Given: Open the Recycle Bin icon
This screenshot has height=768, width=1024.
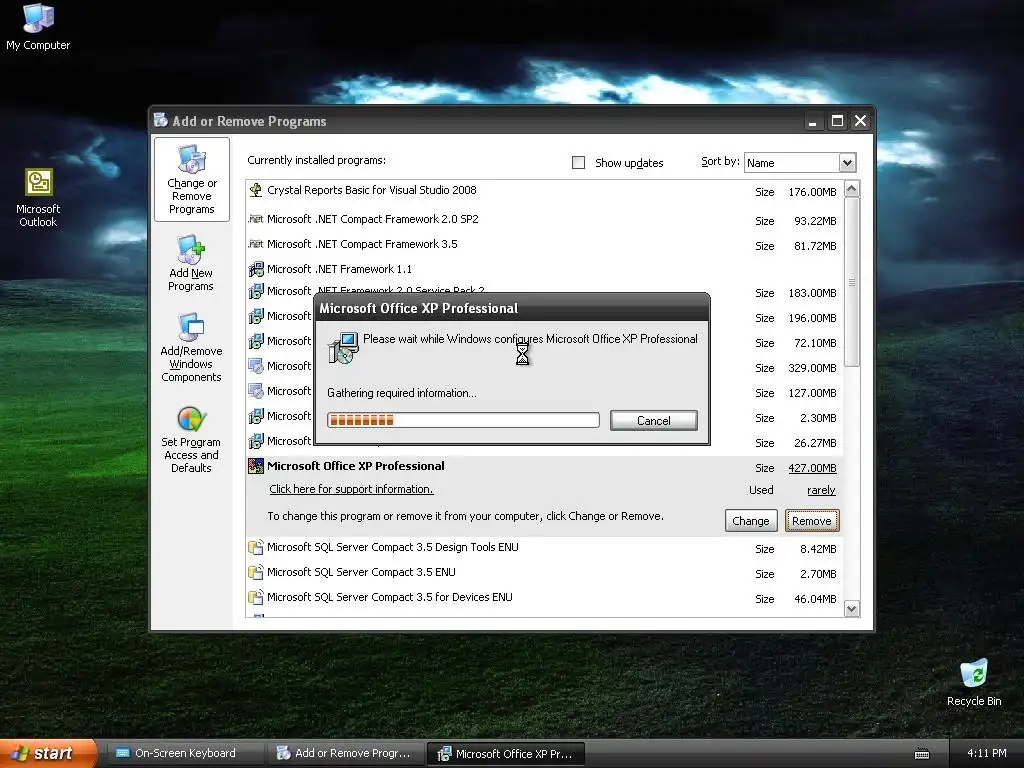Looking at the screenshot, I should point(974,682).
